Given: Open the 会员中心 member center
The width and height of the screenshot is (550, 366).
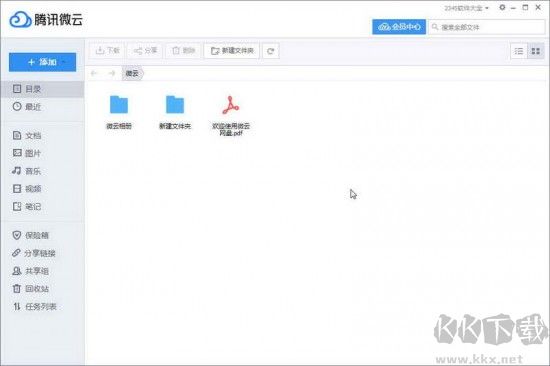Looking at the screenshot, I should (399, 27).
